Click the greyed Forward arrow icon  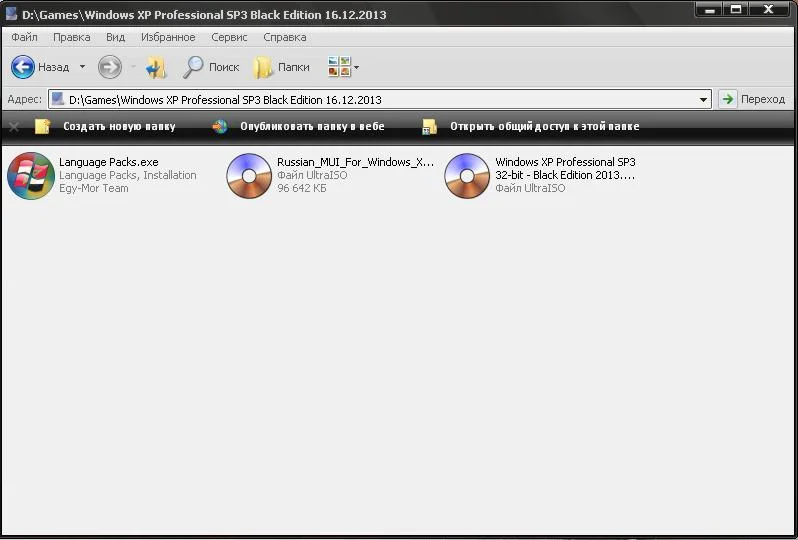point(110,67)
